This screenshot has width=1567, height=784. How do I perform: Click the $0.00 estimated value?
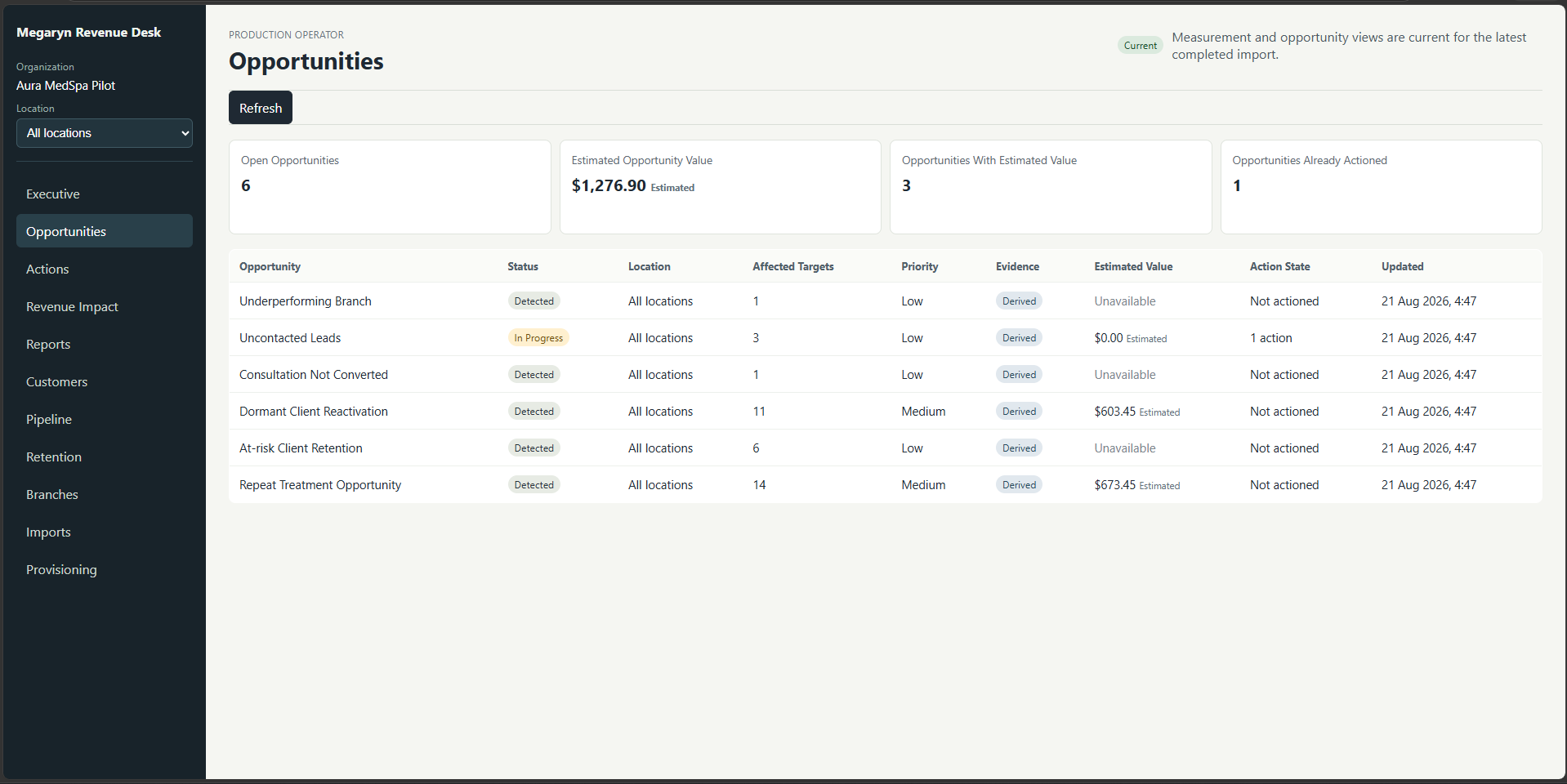[x=1109, y=338]
